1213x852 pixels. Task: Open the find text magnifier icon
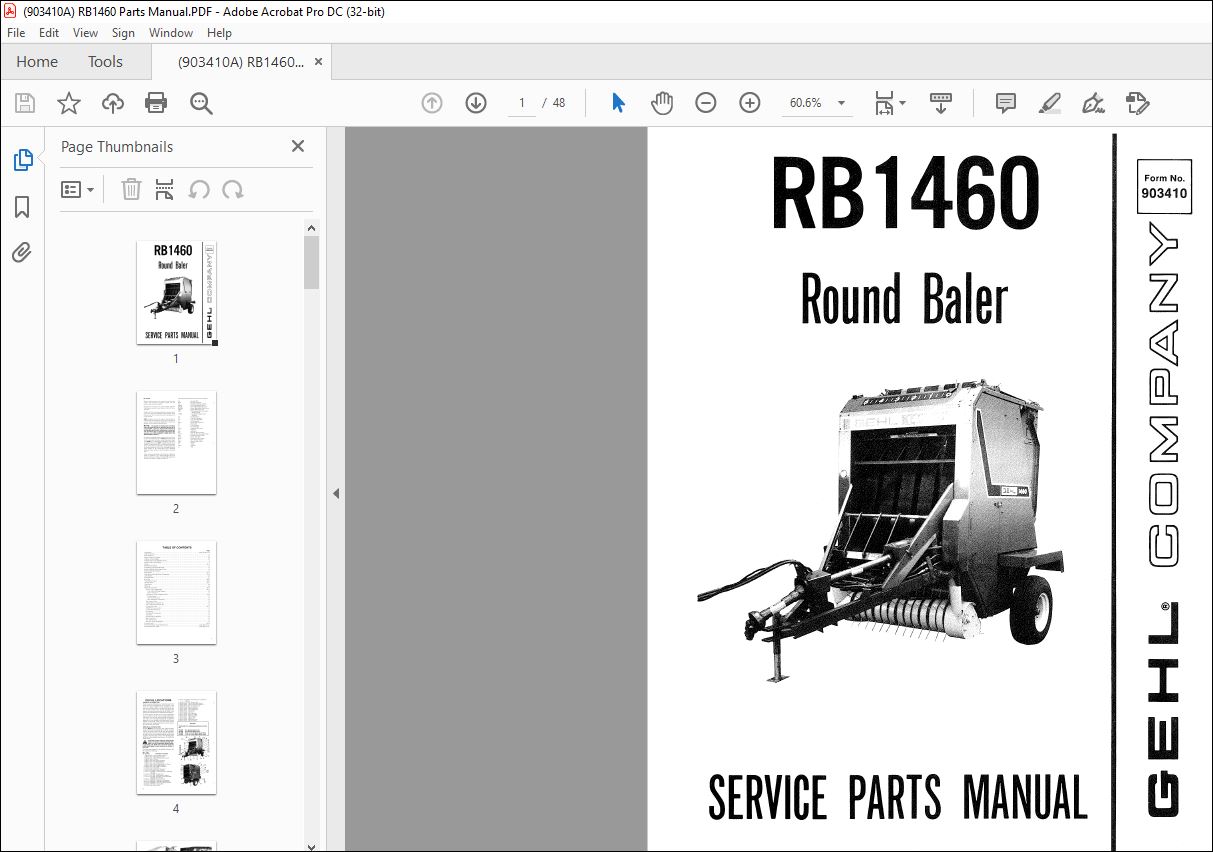click(x=201, y=103)
